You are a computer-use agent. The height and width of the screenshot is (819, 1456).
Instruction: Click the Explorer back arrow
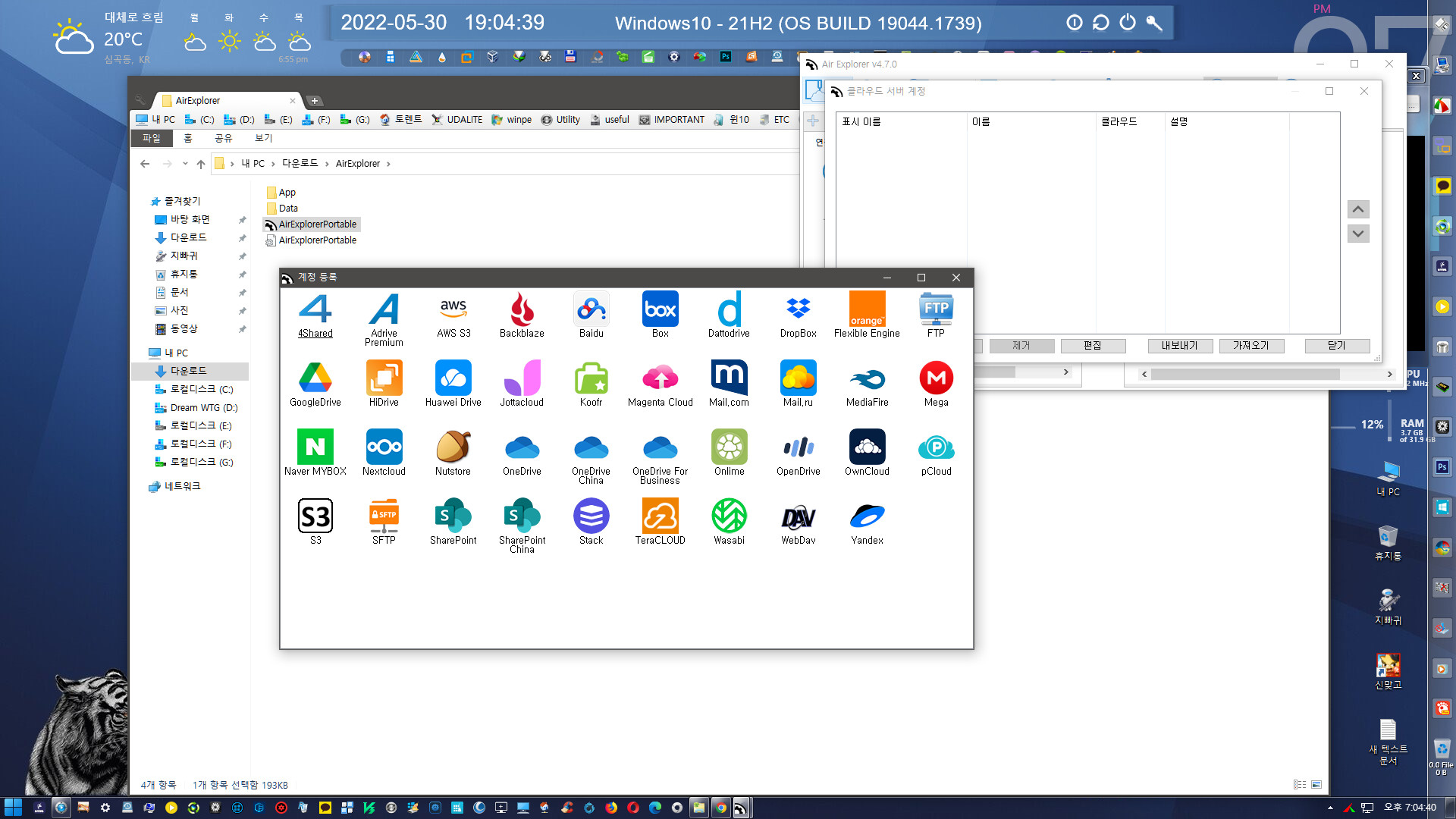coord(145,163)
